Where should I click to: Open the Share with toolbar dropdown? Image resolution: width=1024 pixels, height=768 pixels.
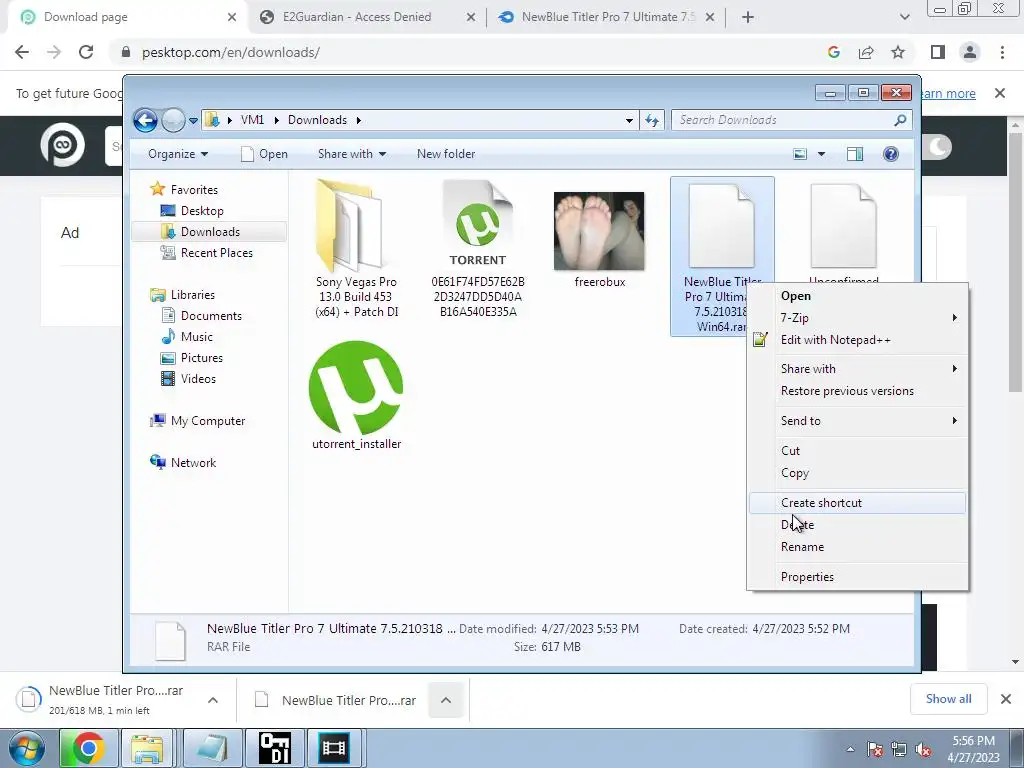[x=352, y=154]
